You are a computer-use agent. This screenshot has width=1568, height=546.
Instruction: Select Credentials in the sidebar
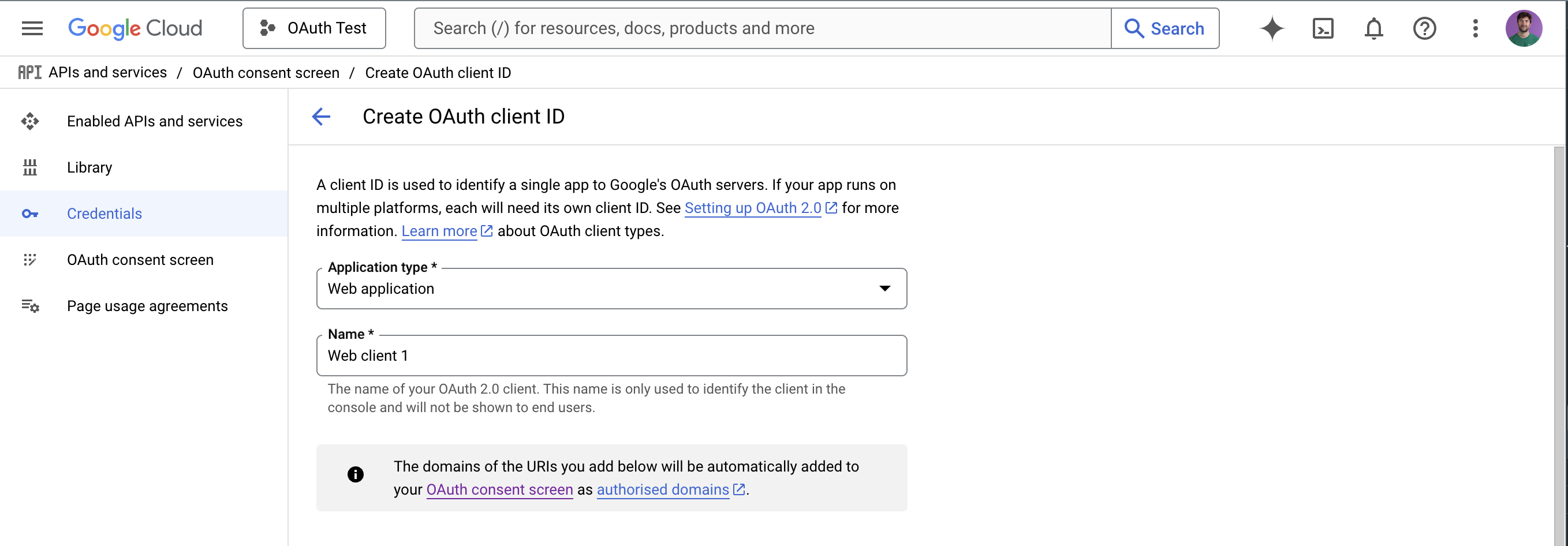click(144, 214)
